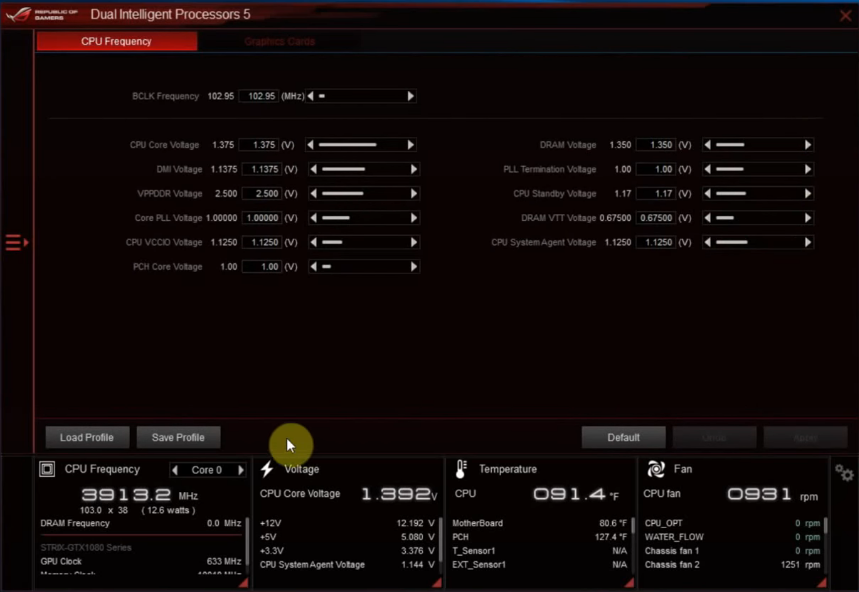Switch to the Graphics Cards tab

pyautogui.click(x=279, y=41)
